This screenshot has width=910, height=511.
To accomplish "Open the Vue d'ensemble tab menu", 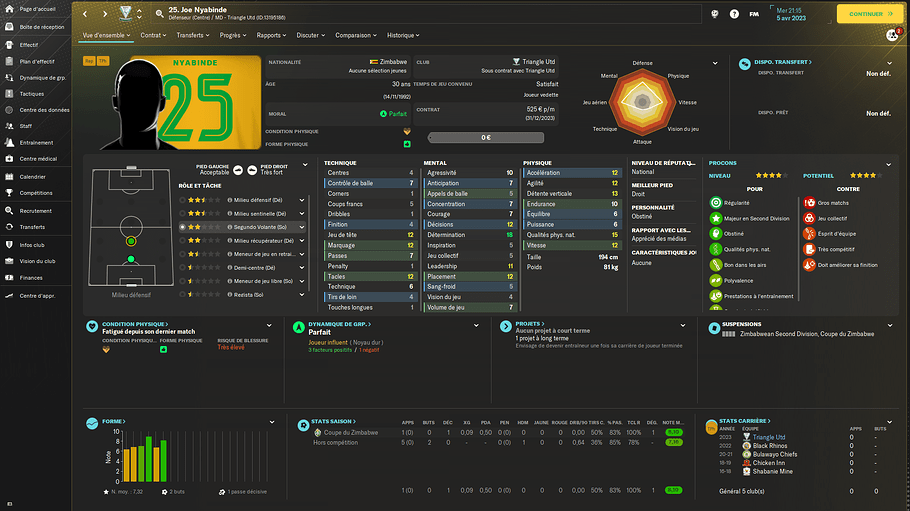I will click(106, 35).
